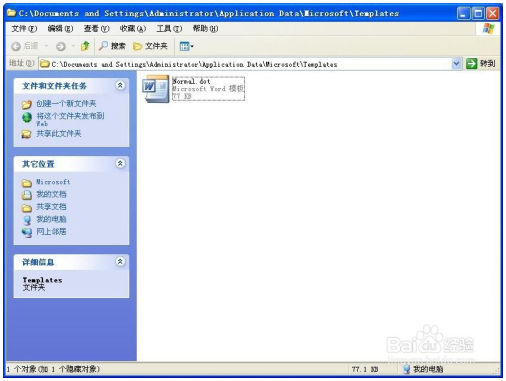506x381 pixels.
Task: Open the address bar dropdown arrow
Action: point(456,63)
